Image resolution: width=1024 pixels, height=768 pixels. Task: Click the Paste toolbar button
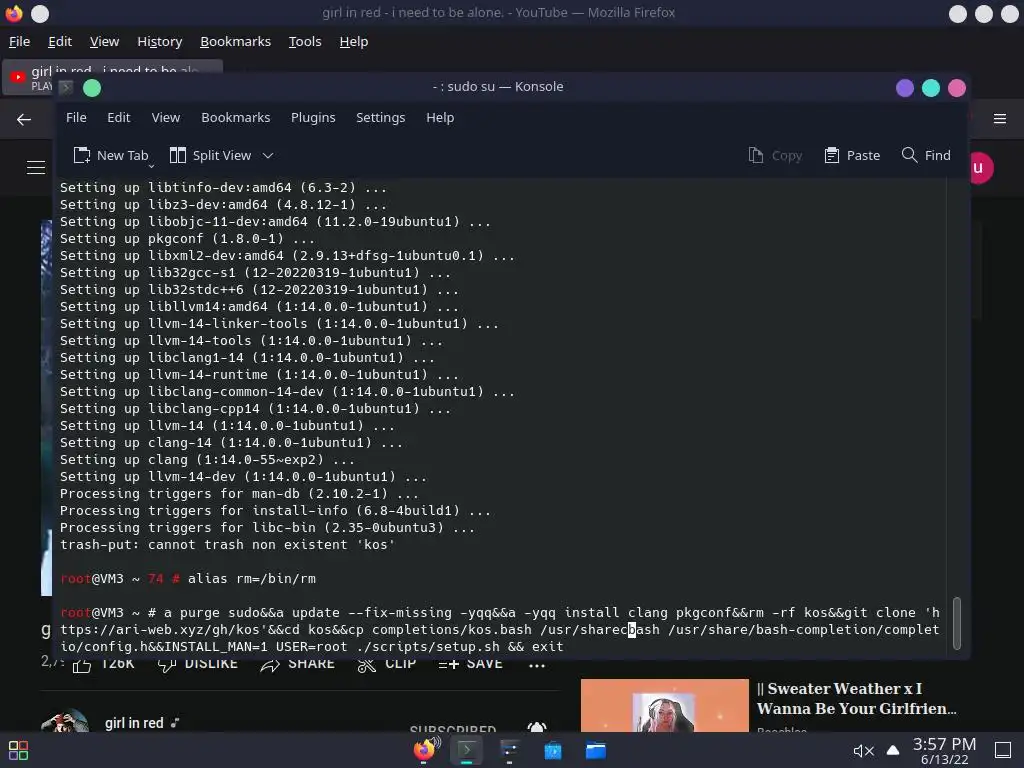(x=852, y=155)
